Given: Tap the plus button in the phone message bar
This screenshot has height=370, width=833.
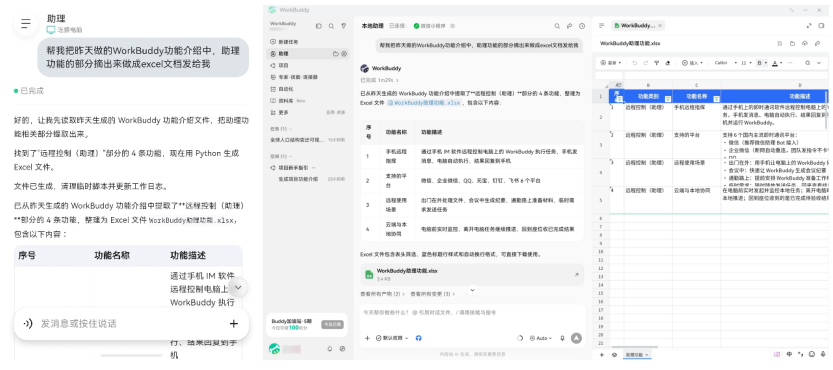Looking at the screenshot, I should tap(234, 324).
